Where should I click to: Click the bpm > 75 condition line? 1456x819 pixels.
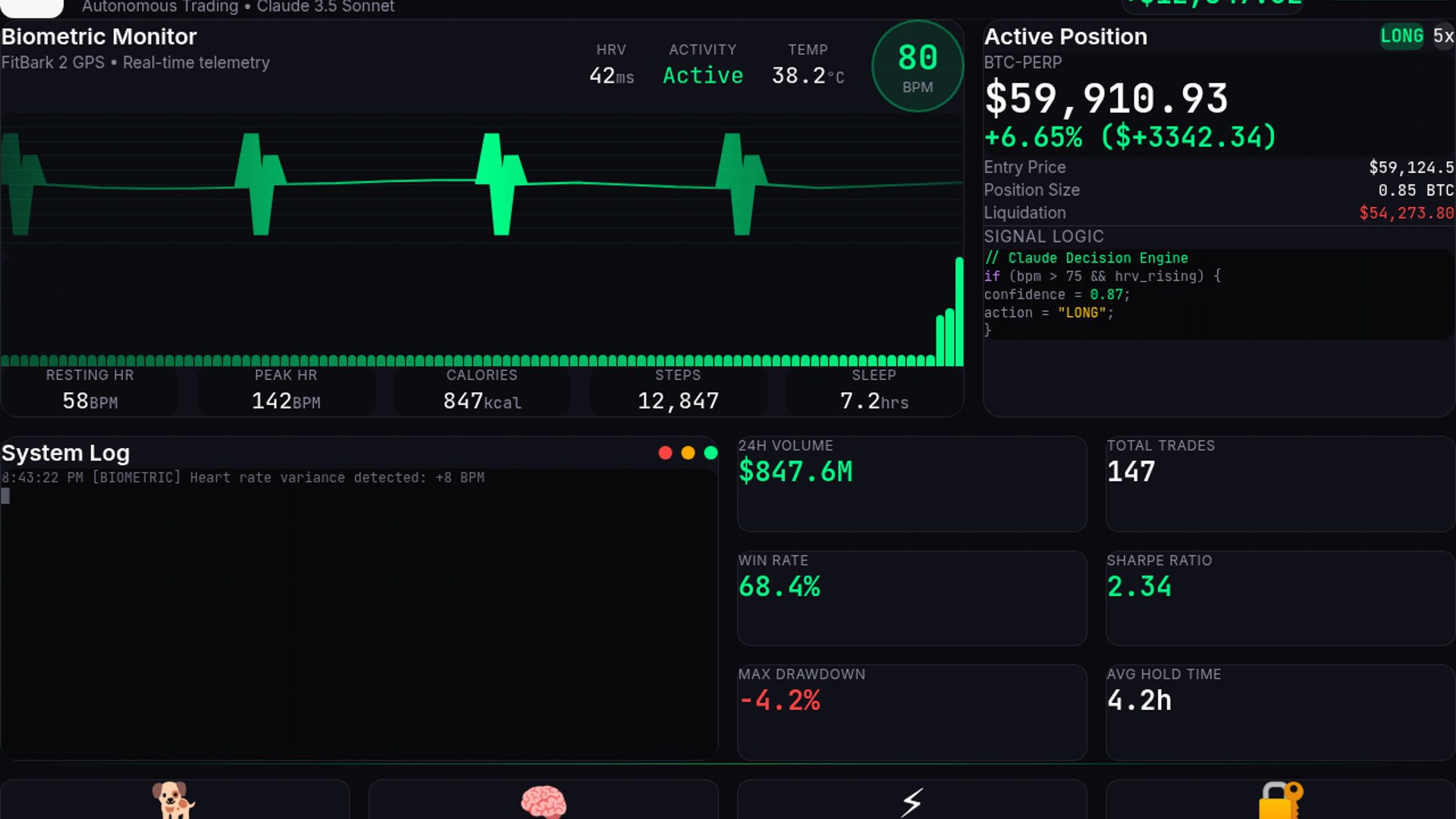1103,276
